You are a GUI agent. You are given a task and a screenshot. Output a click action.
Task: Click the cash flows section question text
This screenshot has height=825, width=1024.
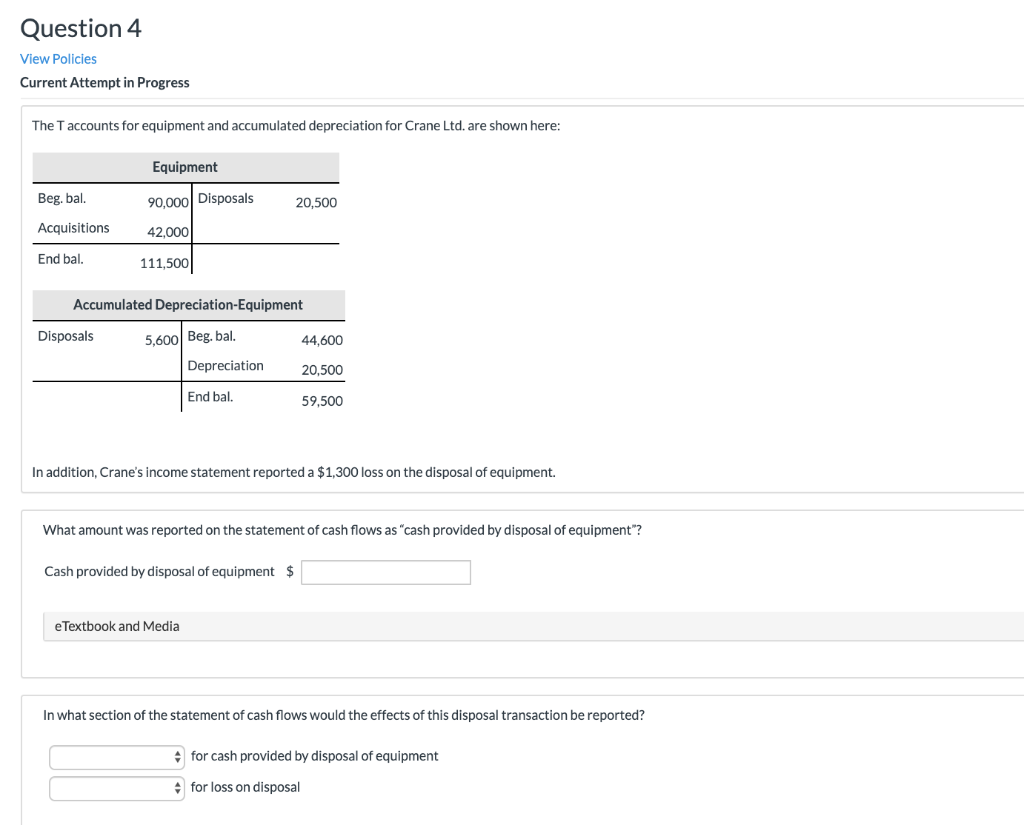coord(343,715)
